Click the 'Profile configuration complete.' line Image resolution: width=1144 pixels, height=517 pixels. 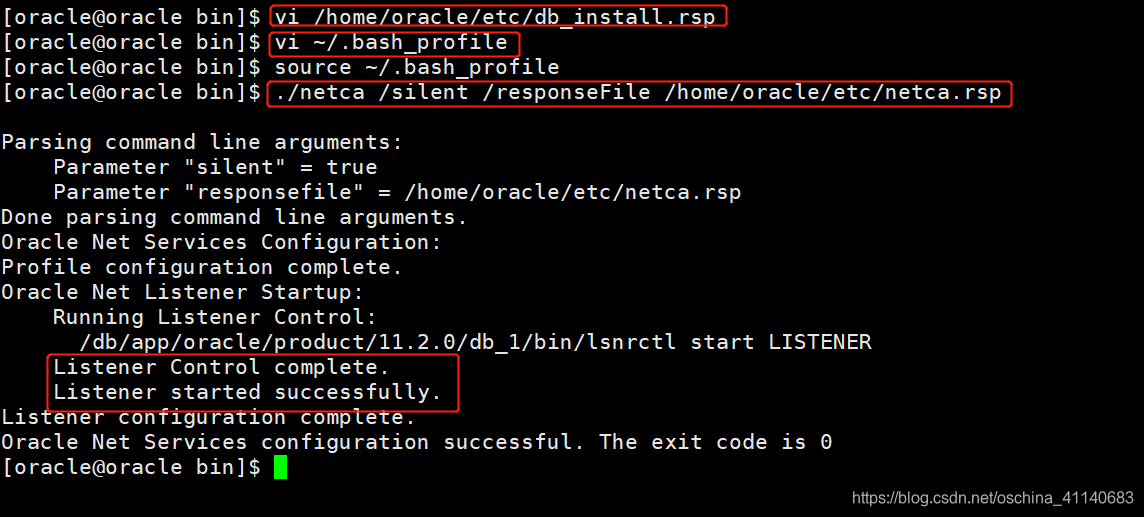tap(201, 267)
